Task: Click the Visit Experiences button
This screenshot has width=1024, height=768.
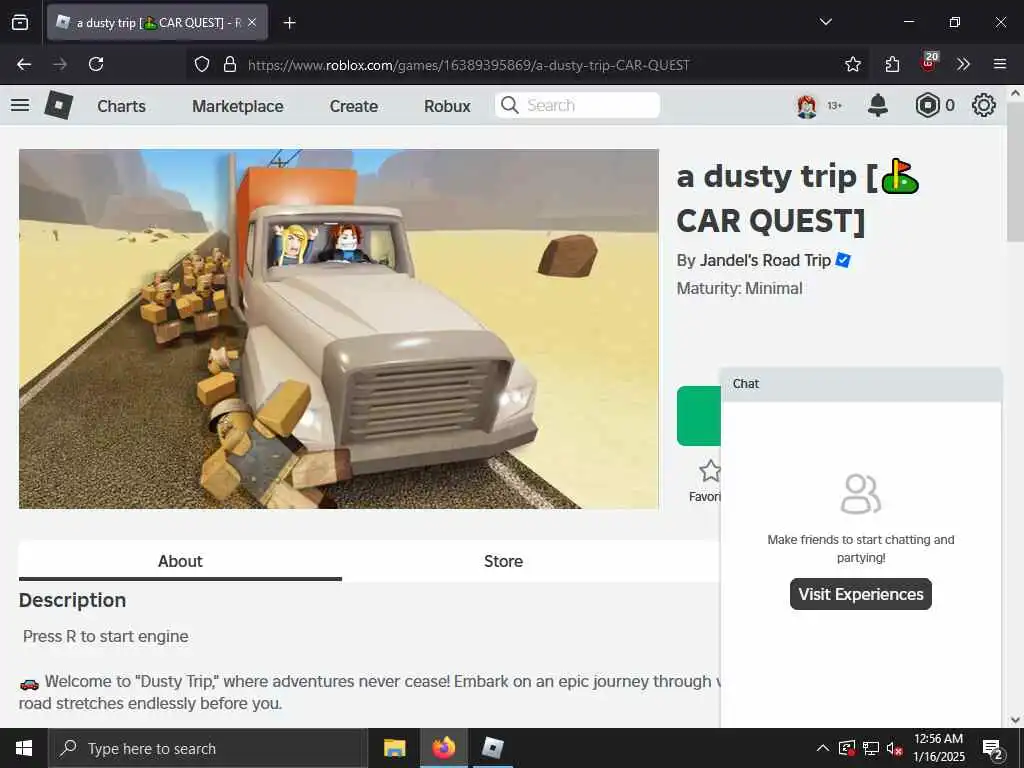Action: coord(861,594)
